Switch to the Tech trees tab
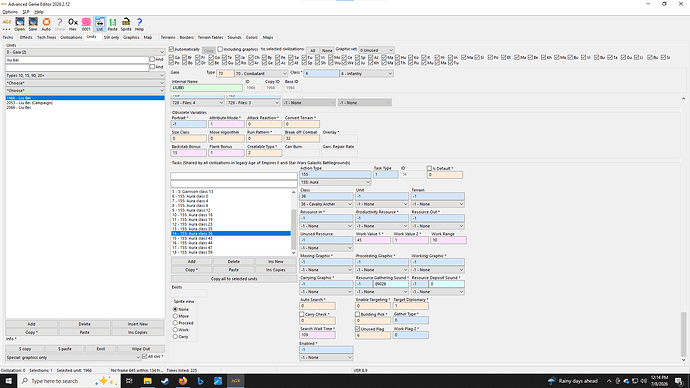This screenshot has height=388, width=690. pyautogui.click(x=47, y=37)
